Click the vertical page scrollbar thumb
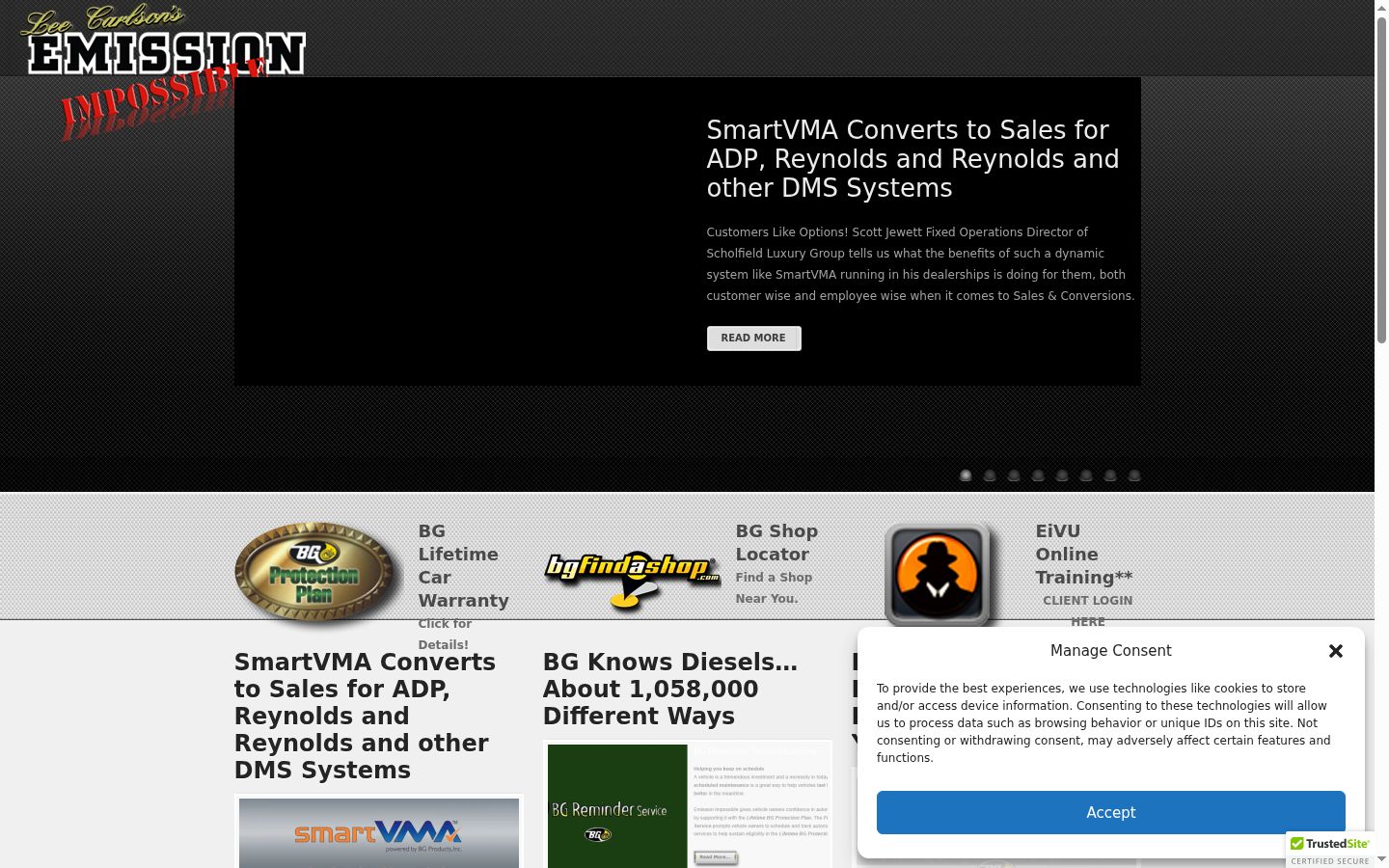 point(1381,178)
